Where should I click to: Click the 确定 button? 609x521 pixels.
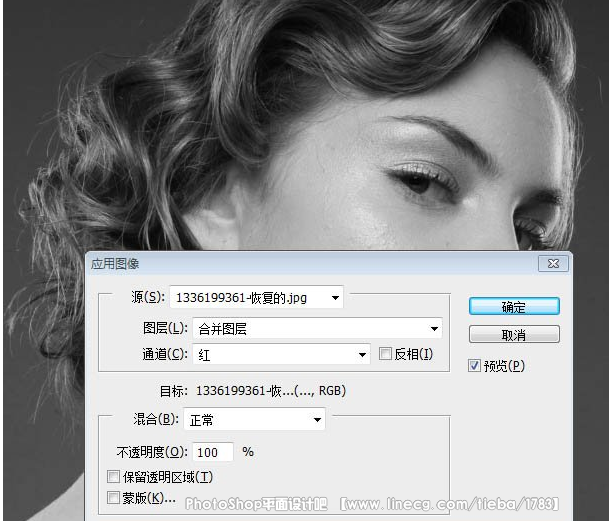tap(514, 307)
